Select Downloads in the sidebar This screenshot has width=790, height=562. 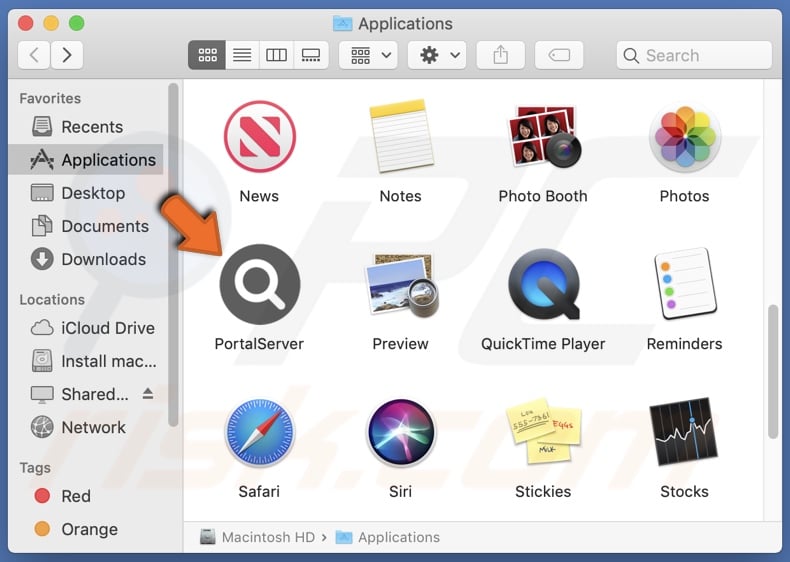[x=86, y=259]
